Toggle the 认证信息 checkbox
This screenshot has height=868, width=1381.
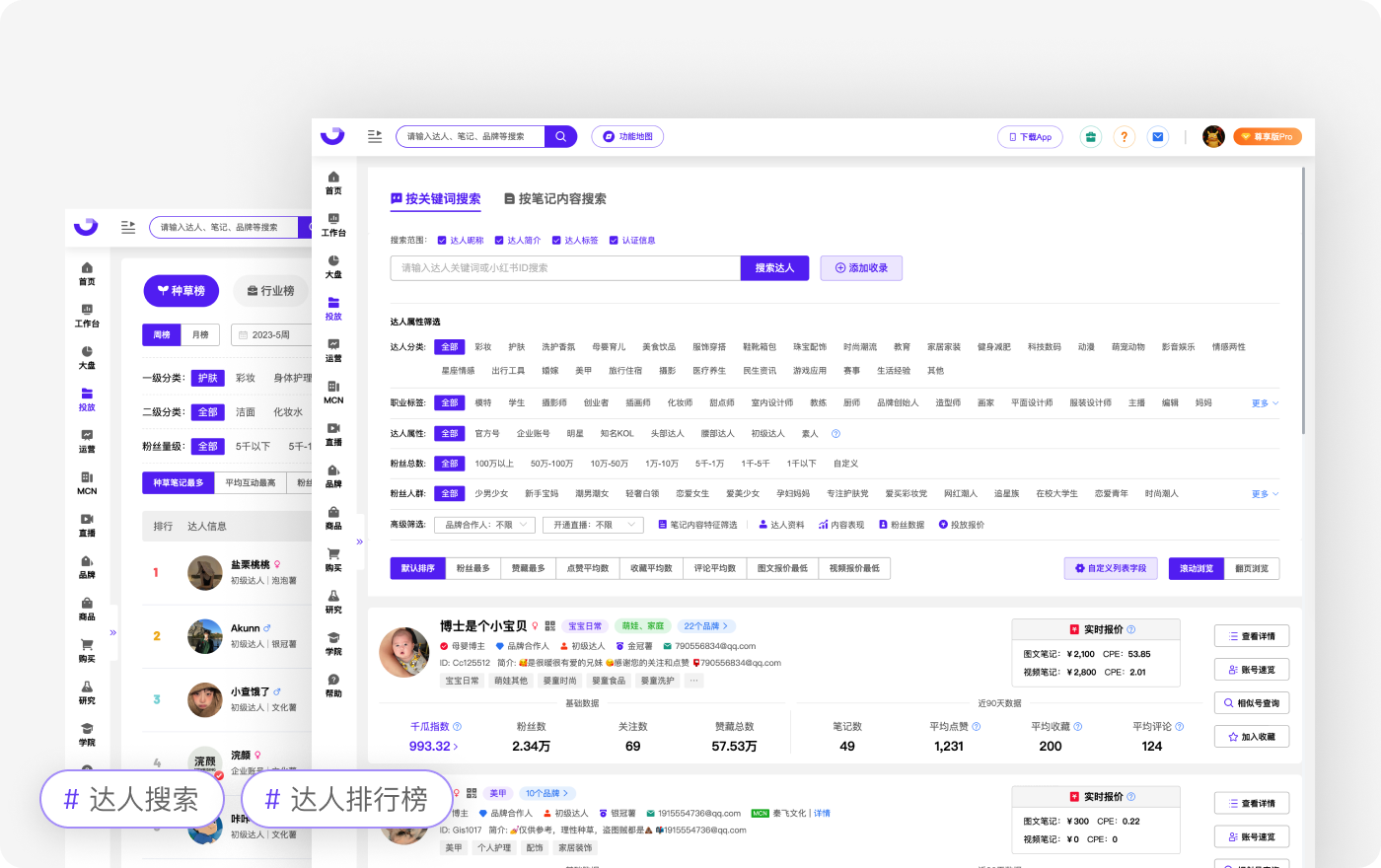[x=614, y=241]
